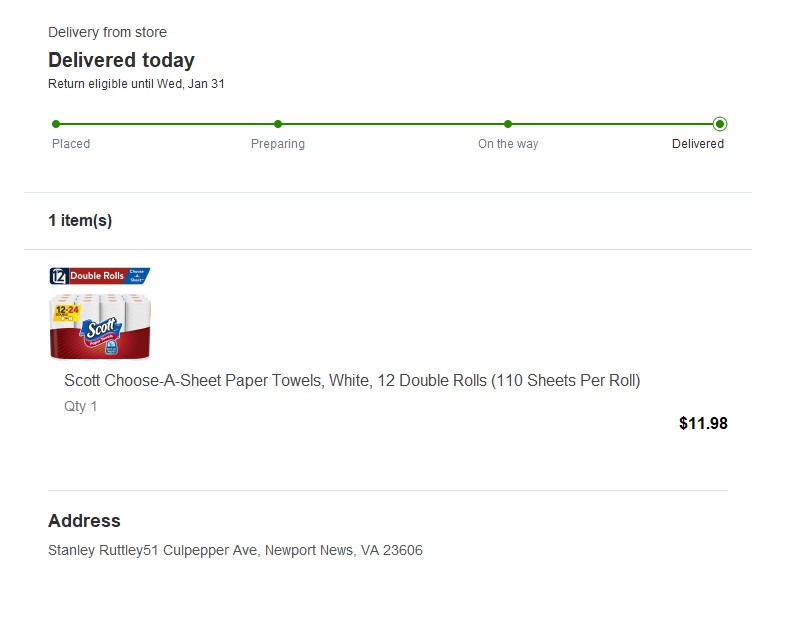Click the Delivery from store text

pyautogui.click(x=107, y=32)
